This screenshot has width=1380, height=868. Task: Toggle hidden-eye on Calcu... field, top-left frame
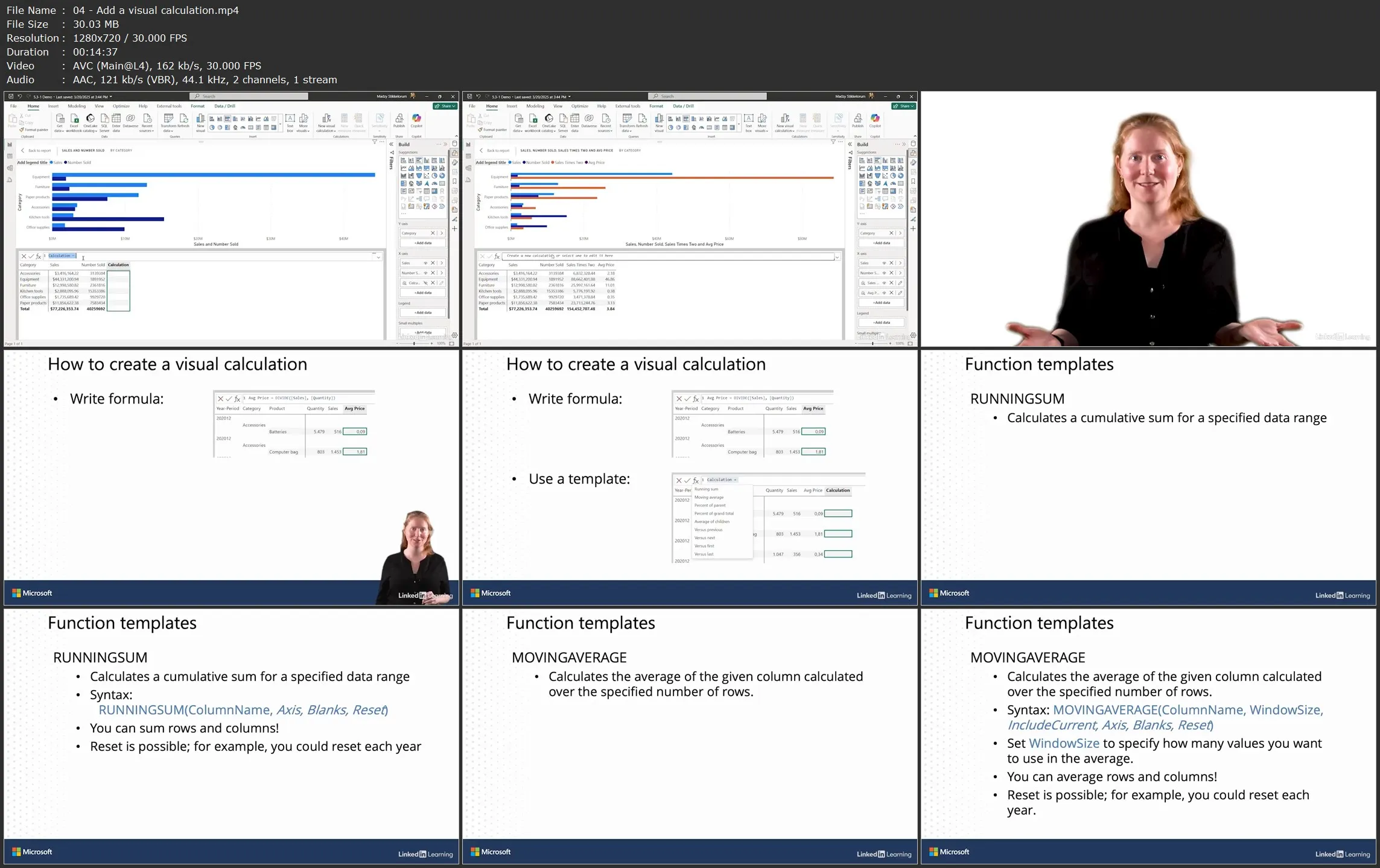point(425,283)
